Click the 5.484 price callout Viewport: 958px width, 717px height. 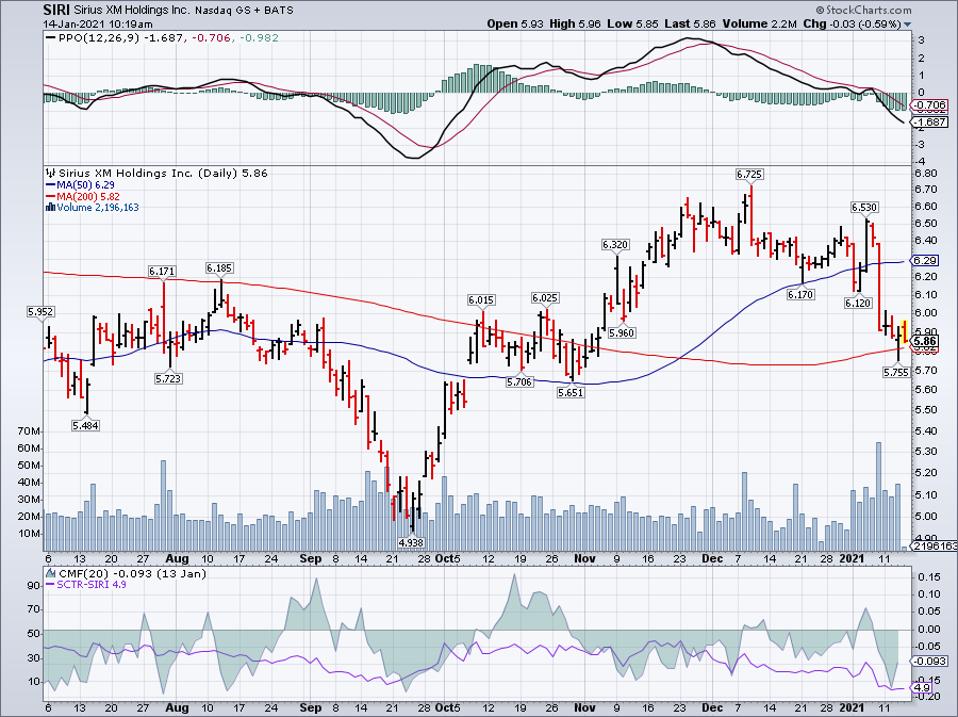pyautogui.click(x=86, y=426)
